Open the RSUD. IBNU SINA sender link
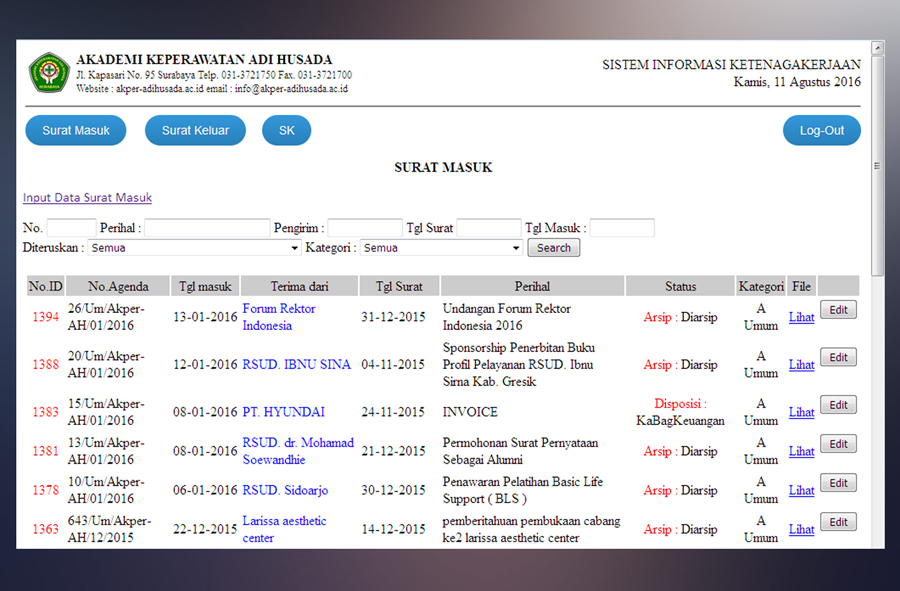 coord(296,365)
